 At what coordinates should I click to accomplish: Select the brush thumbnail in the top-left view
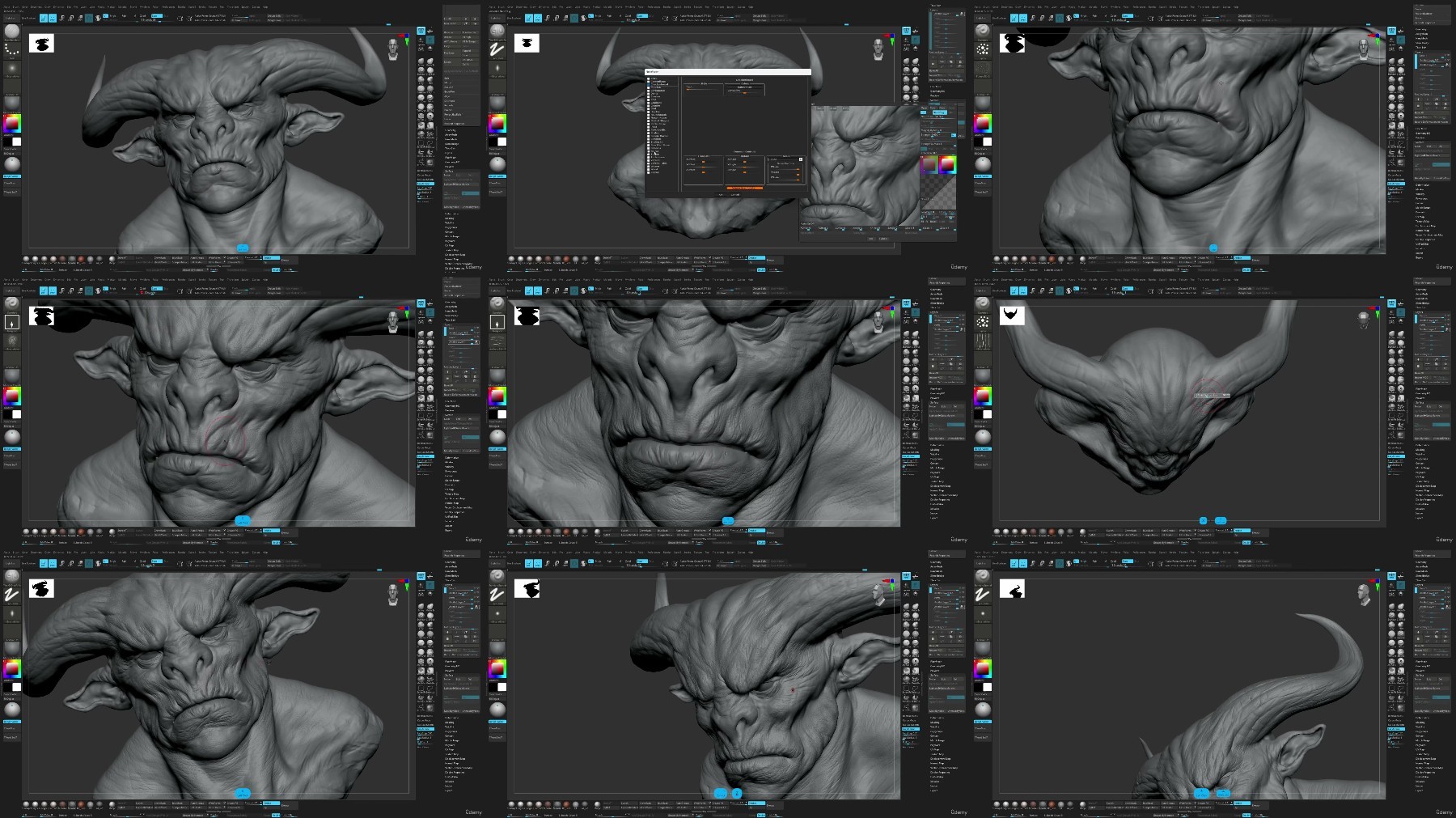(x=11, y=32)
